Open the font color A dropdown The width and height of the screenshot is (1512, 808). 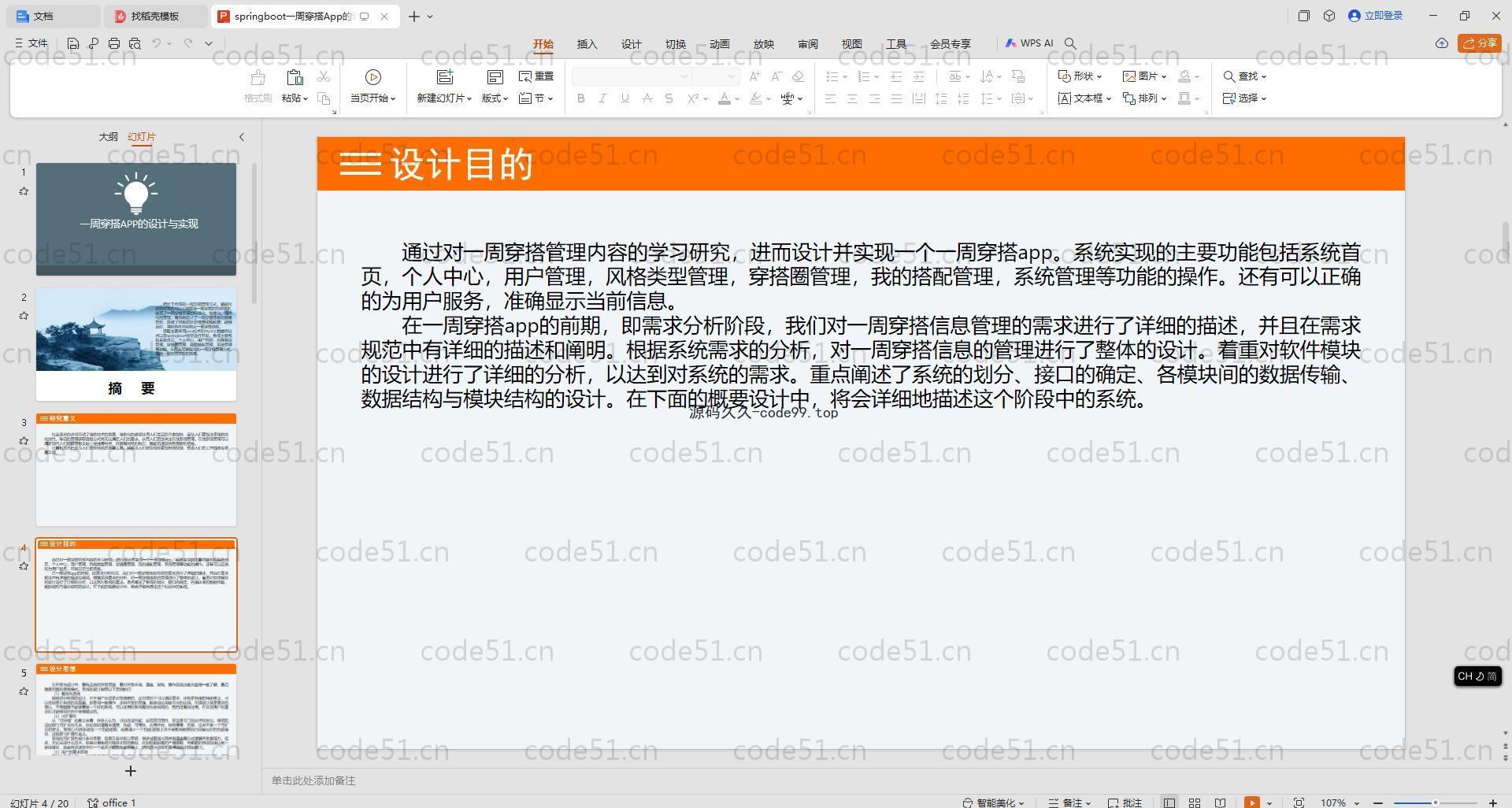pyautogui.click(x=736, y=98)
